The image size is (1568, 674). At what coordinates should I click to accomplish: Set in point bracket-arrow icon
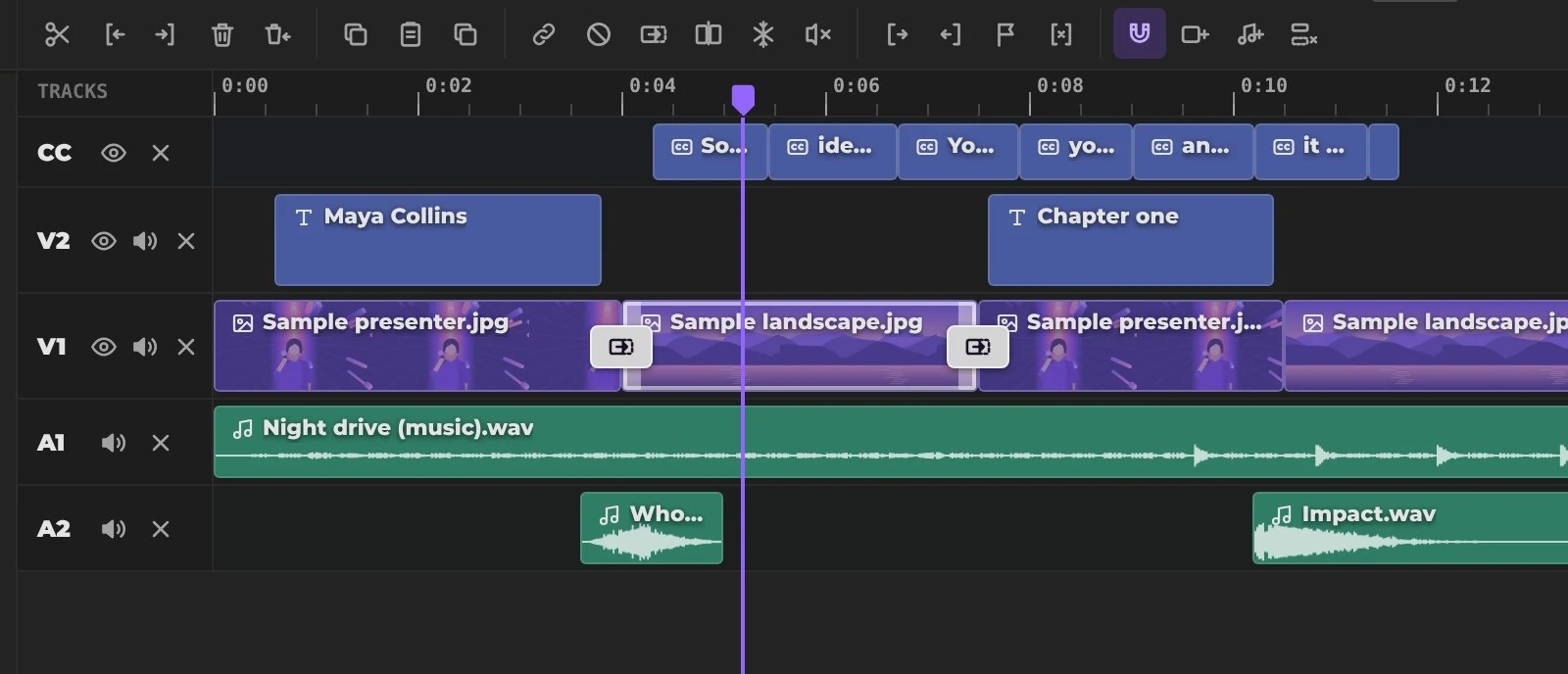897,35
